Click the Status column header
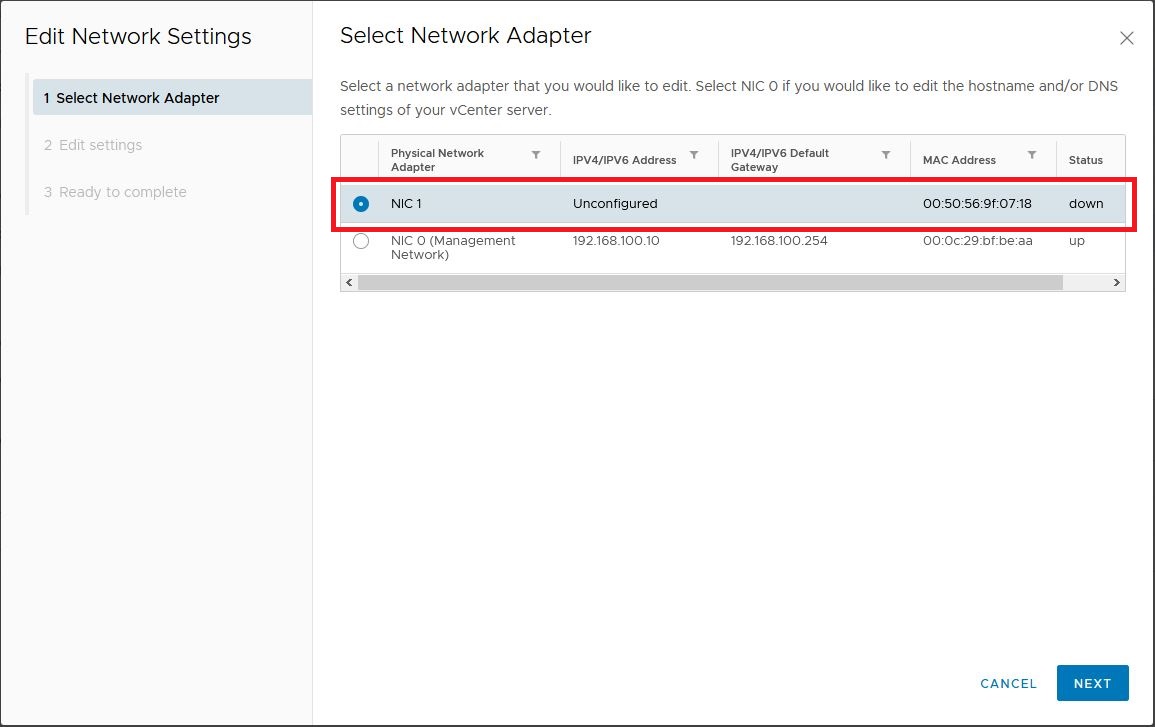This screenshot has width=1155, height=727. (1086, 160)
